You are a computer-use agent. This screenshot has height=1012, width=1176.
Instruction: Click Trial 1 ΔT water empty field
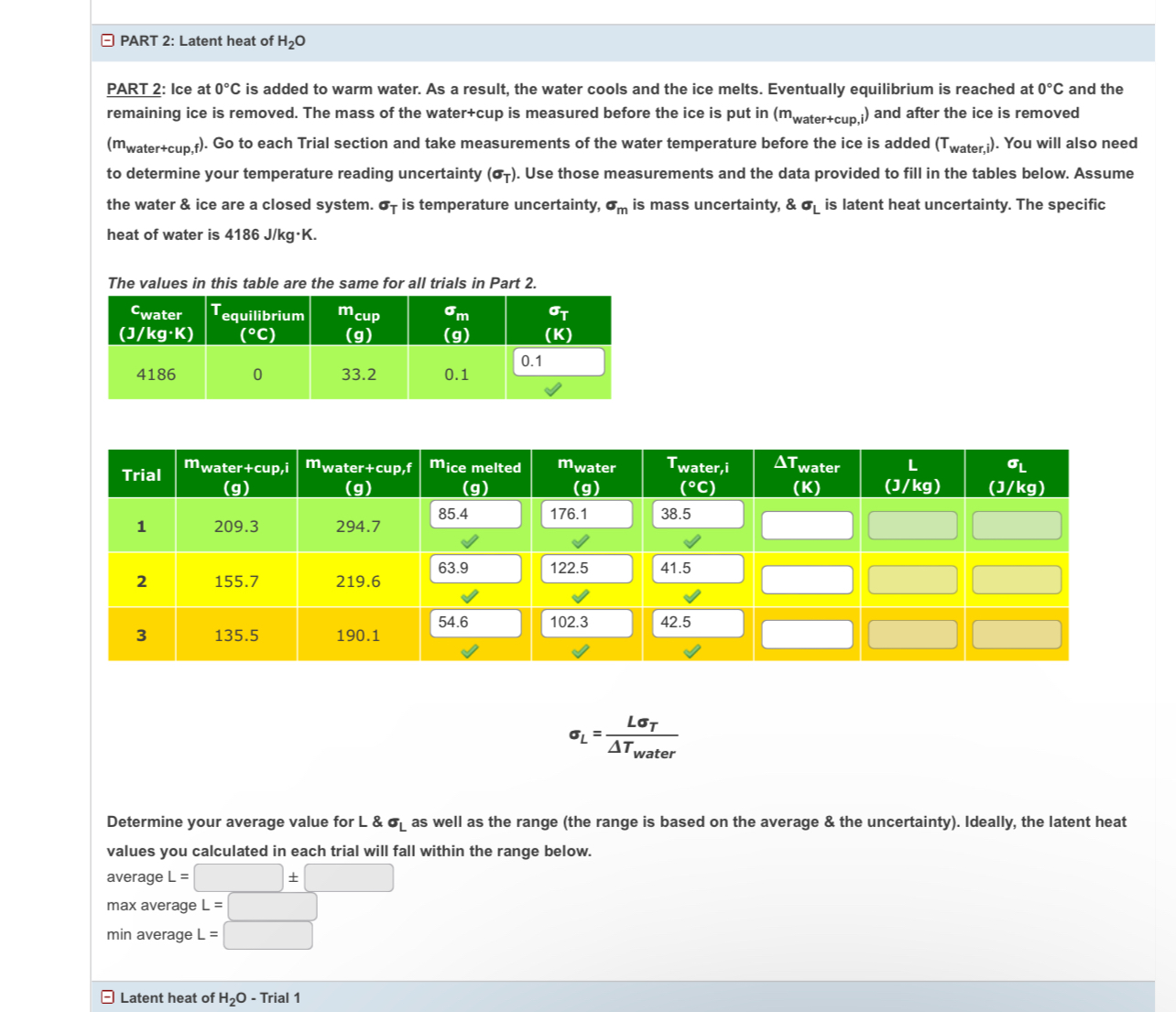coord(807,526)
